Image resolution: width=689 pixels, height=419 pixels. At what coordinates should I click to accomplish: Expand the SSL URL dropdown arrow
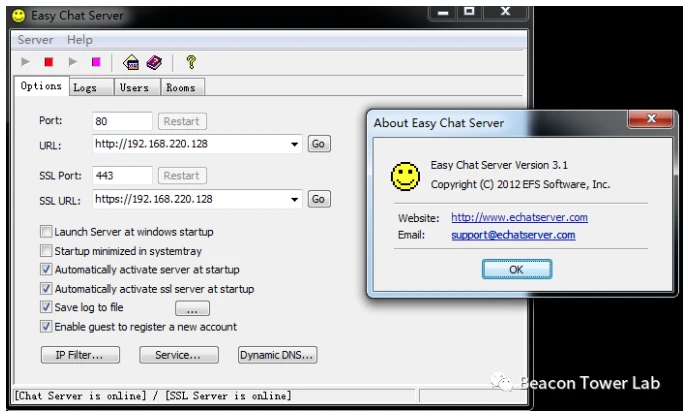[294, 199]
